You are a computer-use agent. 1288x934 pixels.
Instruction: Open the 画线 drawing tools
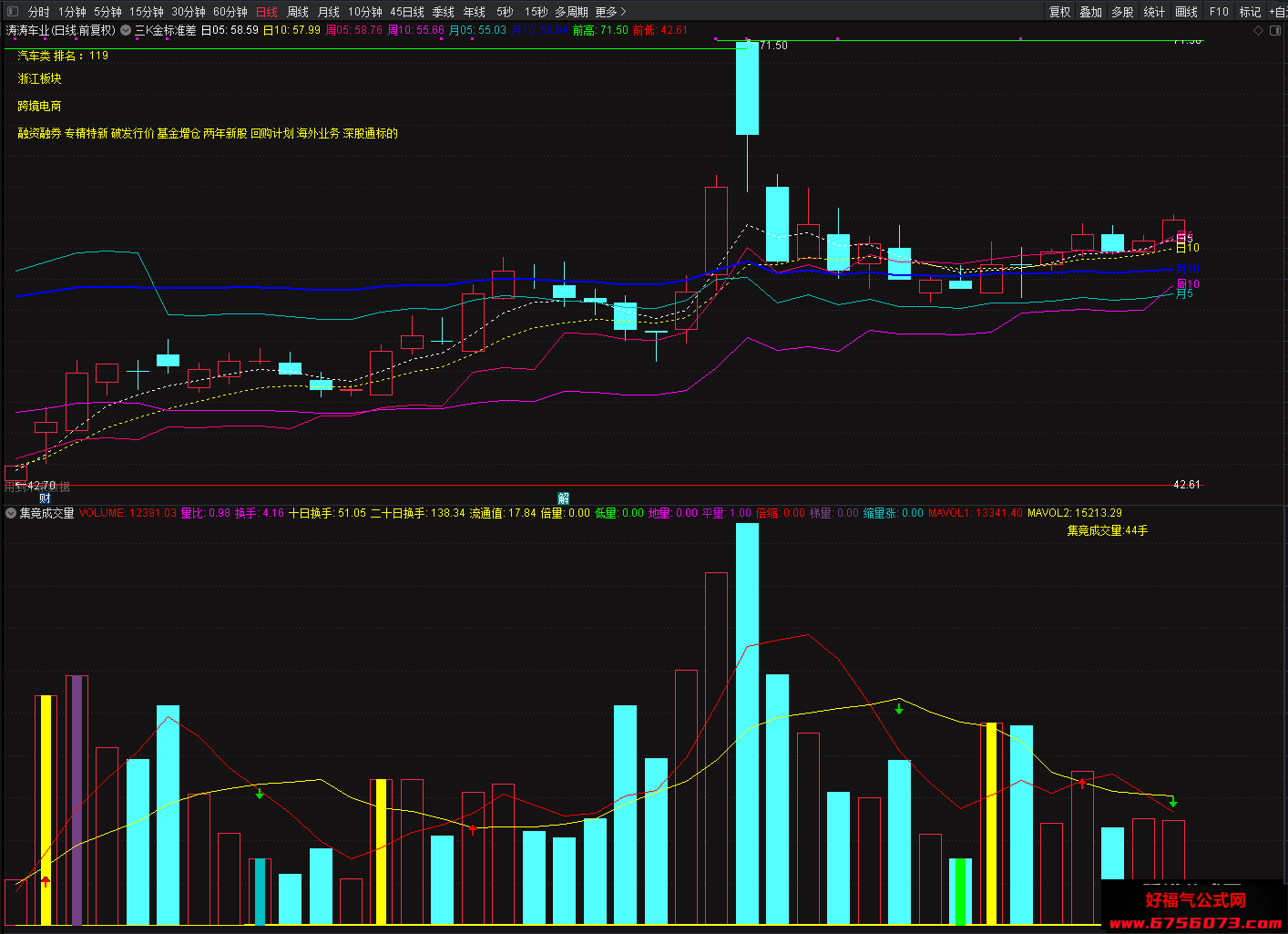[1186, 12]
